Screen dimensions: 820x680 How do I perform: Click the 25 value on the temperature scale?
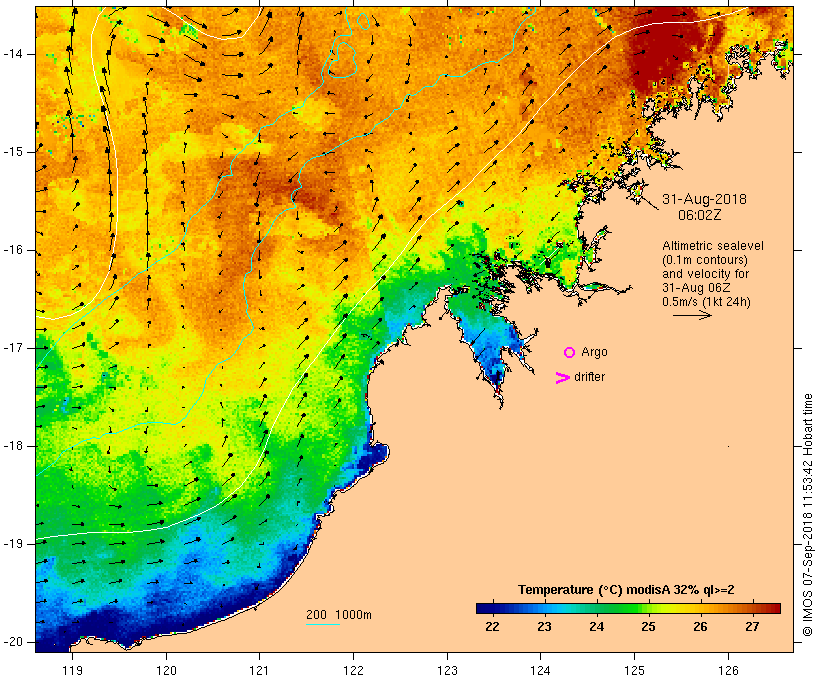point(648,627)
